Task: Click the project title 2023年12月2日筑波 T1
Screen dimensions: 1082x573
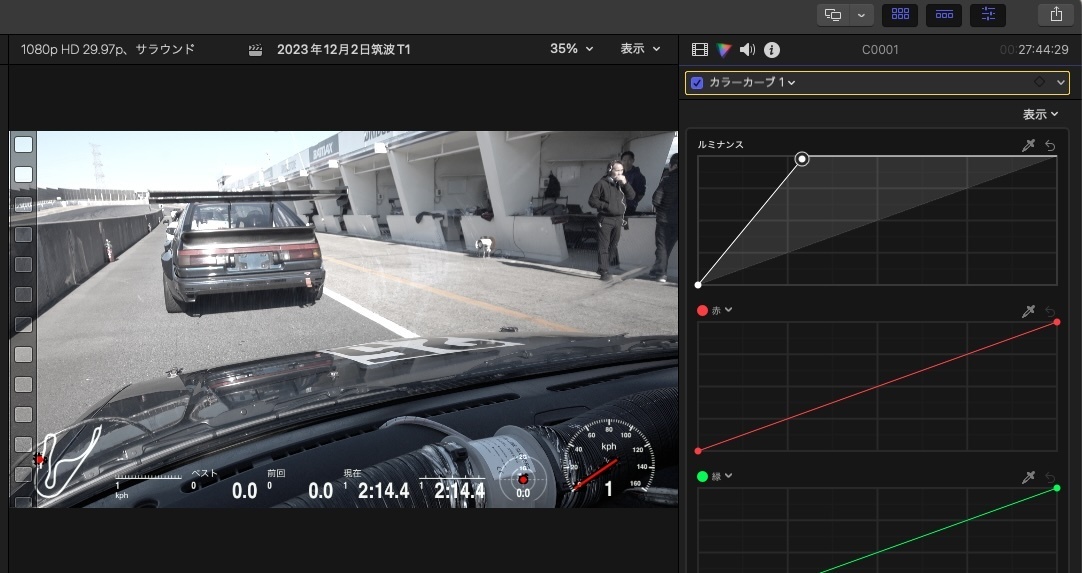Action: (x=344, y=50)
